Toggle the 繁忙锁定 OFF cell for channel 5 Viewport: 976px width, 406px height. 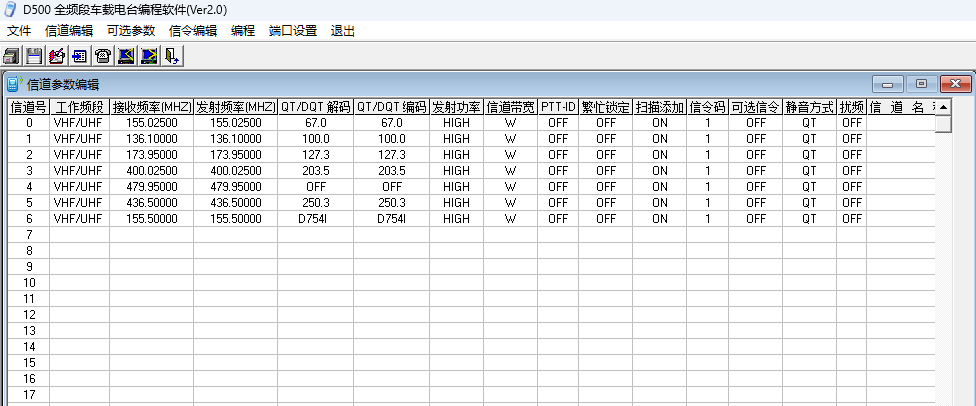(x=606, y=203)
